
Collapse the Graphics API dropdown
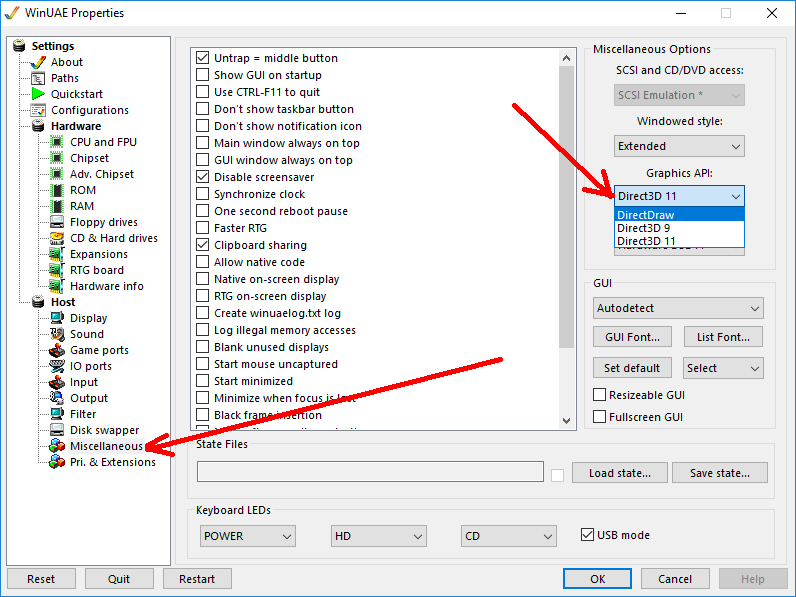point(679,196)
